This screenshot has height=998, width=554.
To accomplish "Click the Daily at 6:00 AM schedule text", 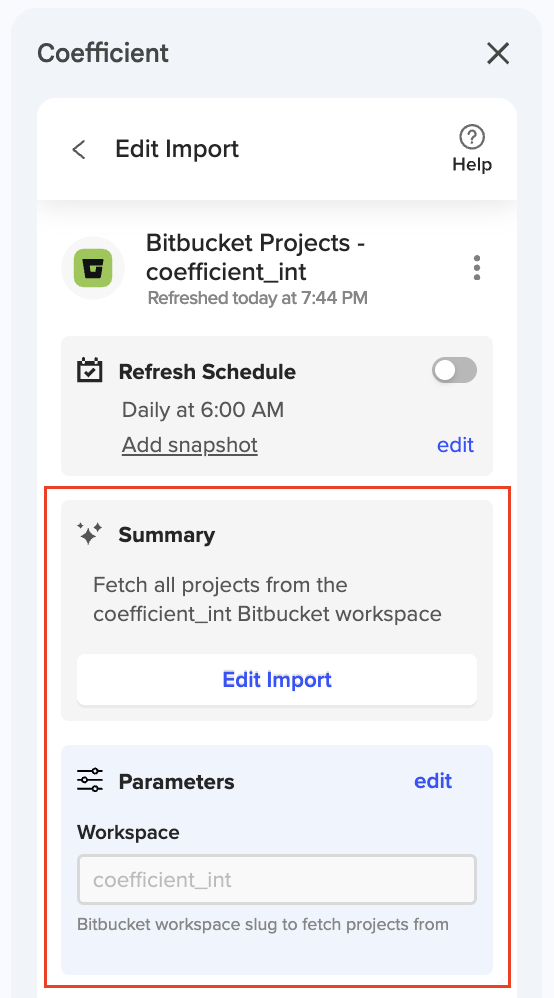I will point(202,410).
